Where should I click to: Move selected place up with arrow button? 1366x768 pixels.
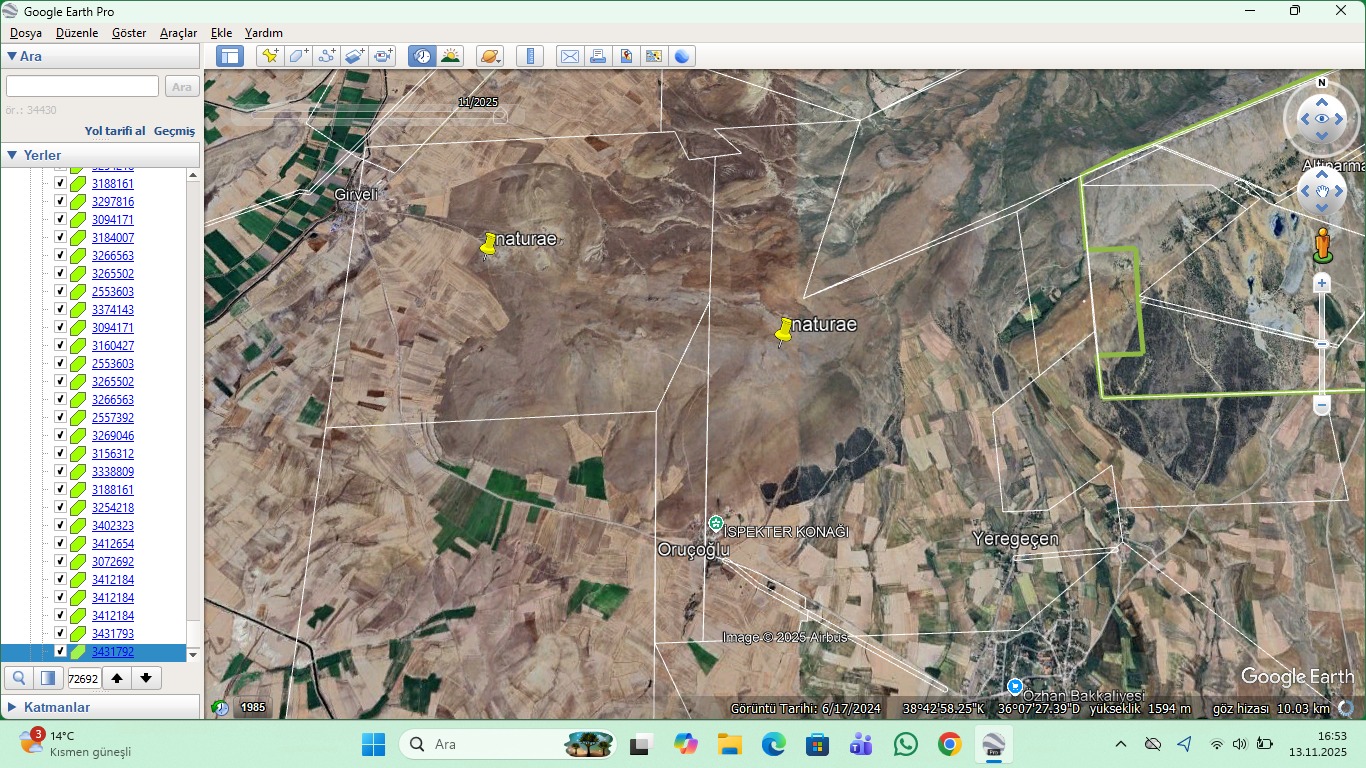click(117, 678)
